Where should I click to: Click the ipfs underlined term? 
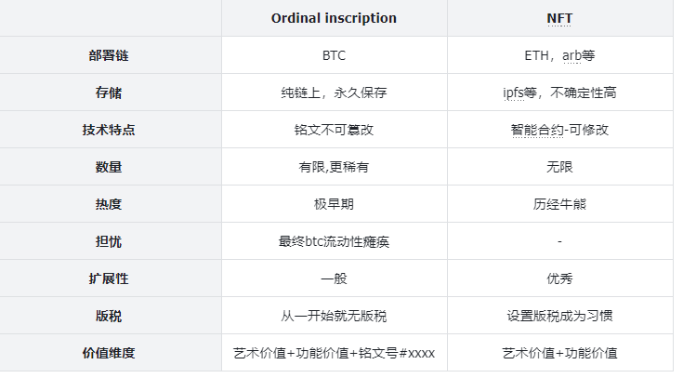[513, 93]
